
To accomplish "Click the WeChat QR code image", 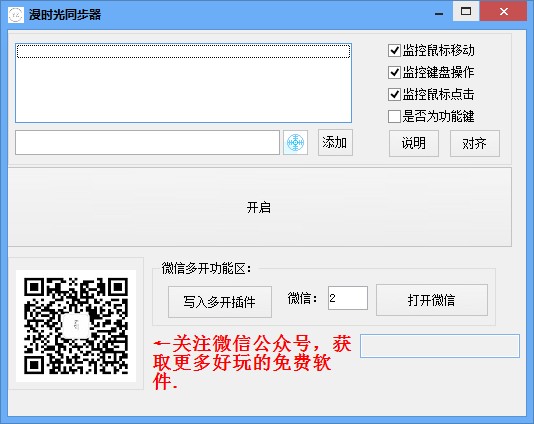I will click(76, 326).
